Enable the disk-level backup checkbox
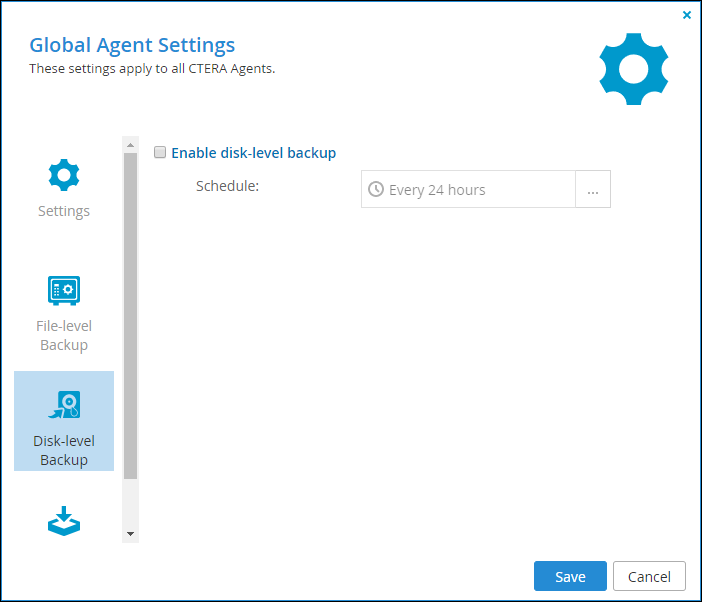This screenshot has height=602, width=702. 160,152
